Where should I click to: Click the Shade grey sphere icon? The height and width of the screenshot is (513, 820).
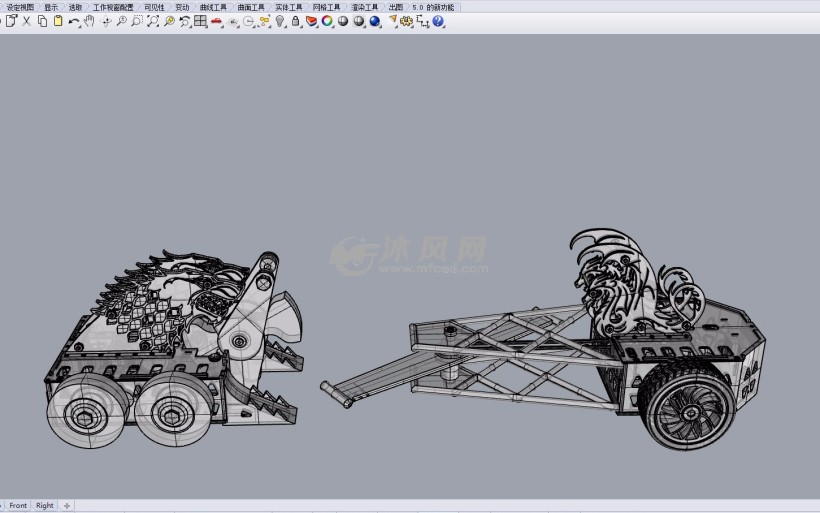[x=343, y=21]
